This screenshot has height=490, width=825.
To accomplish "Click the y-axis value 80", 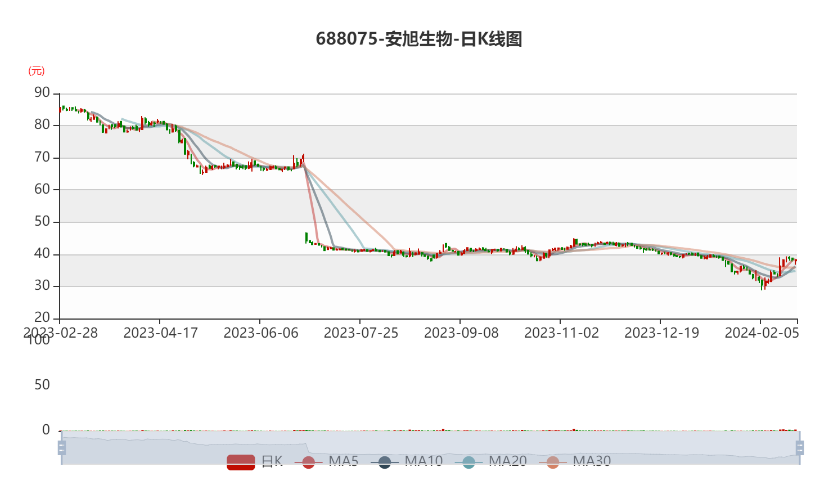I will pyautogui.click(x=42, y=125).
